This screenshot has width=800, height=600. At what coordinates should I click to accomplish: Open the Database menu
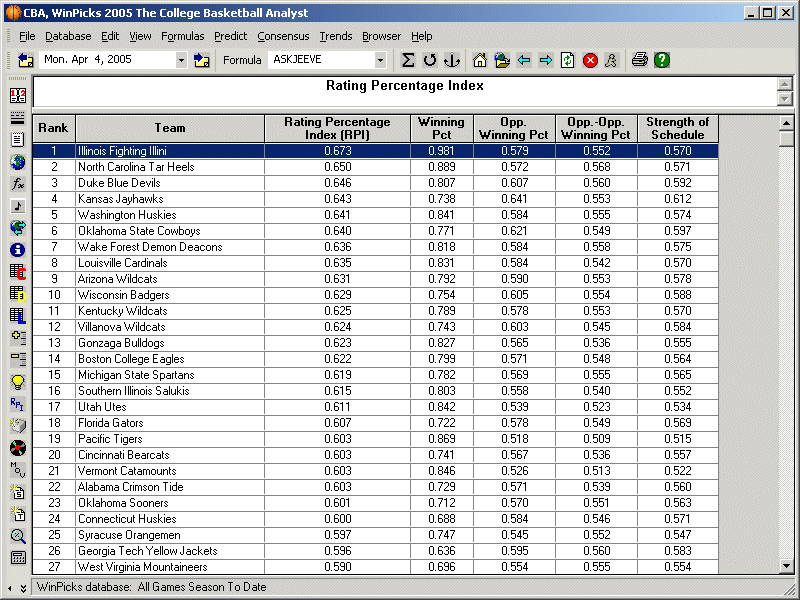coord(68,36)
